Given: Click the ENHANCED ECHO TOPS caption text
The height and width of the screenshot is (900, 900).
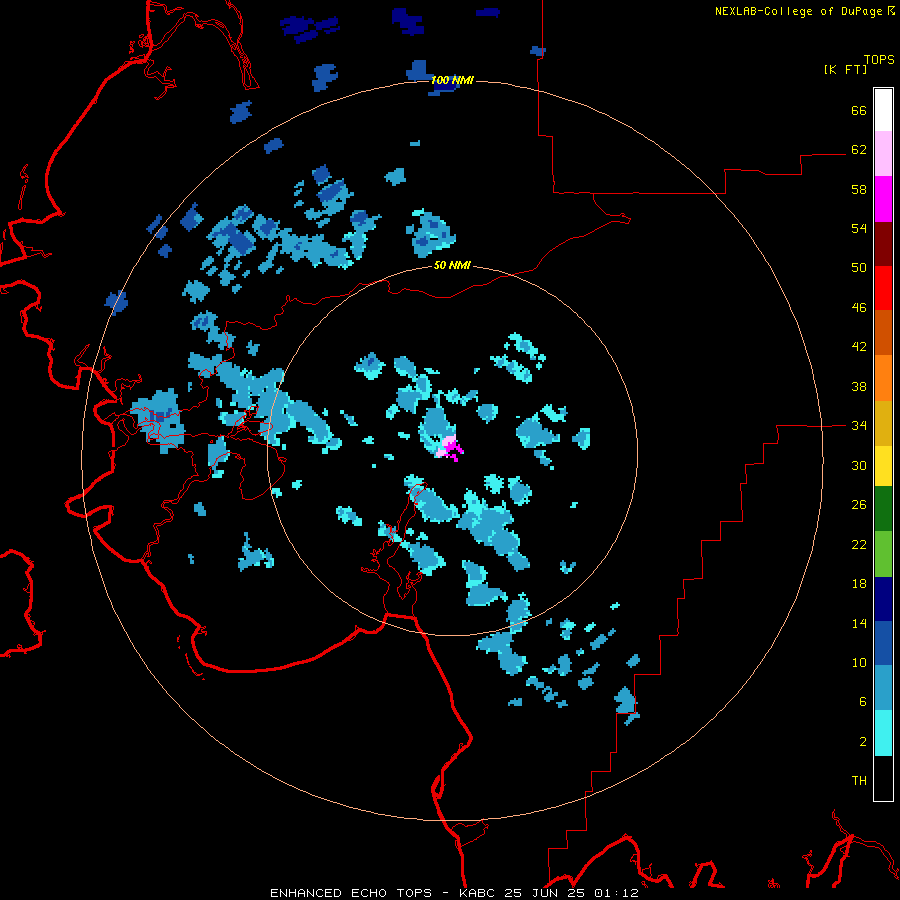Looking at the screenshot, I should pos(351,893).
